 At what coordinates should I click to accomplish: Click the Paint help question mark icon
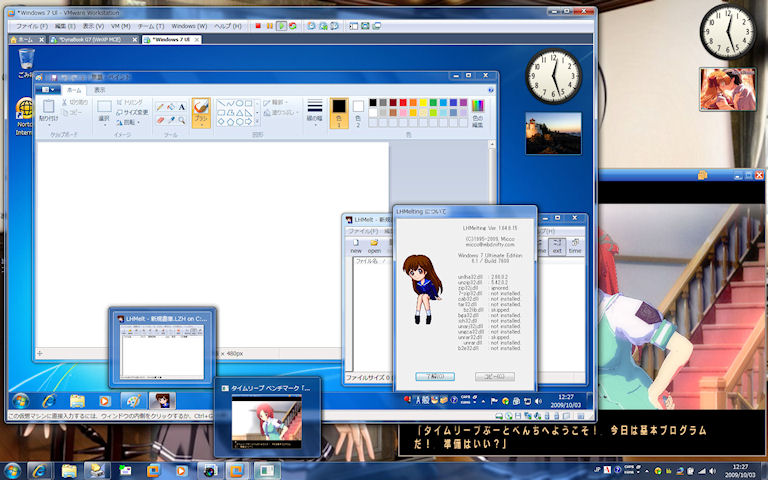click(491, 90)
